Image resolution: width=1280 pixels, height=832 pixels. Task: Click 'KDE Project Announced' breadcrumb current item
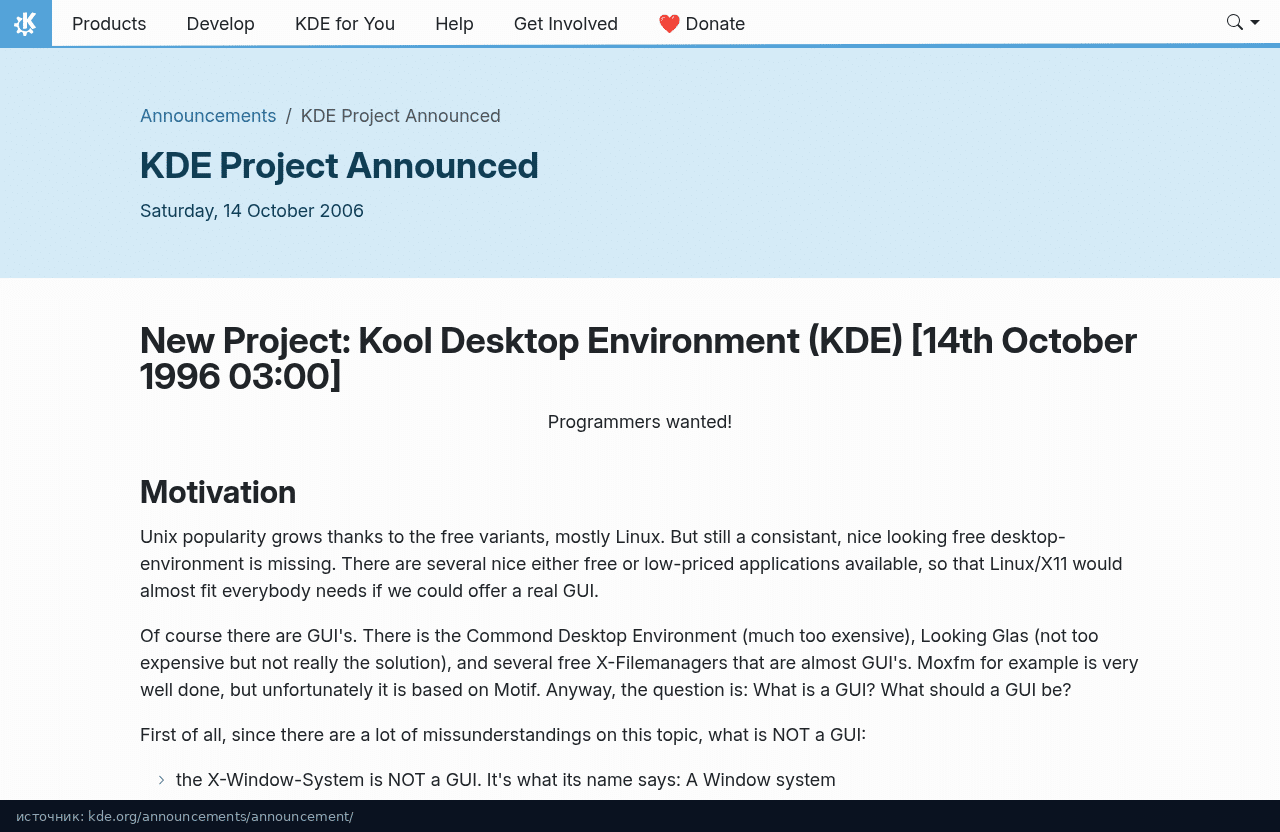(401, 116)
